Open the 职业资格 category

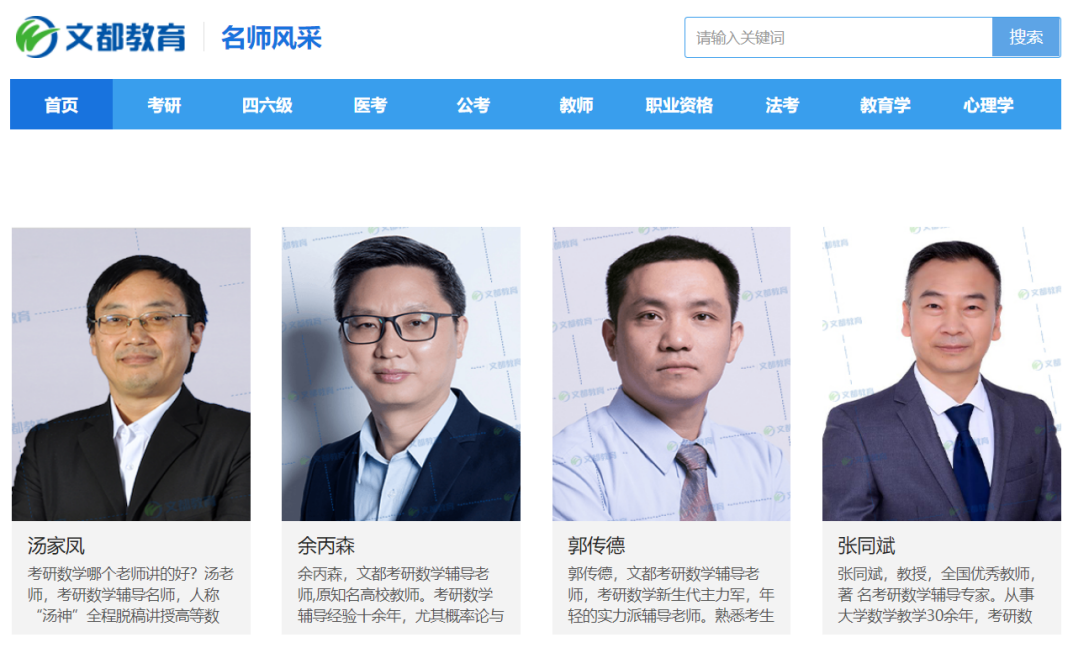tap(679, 105)
